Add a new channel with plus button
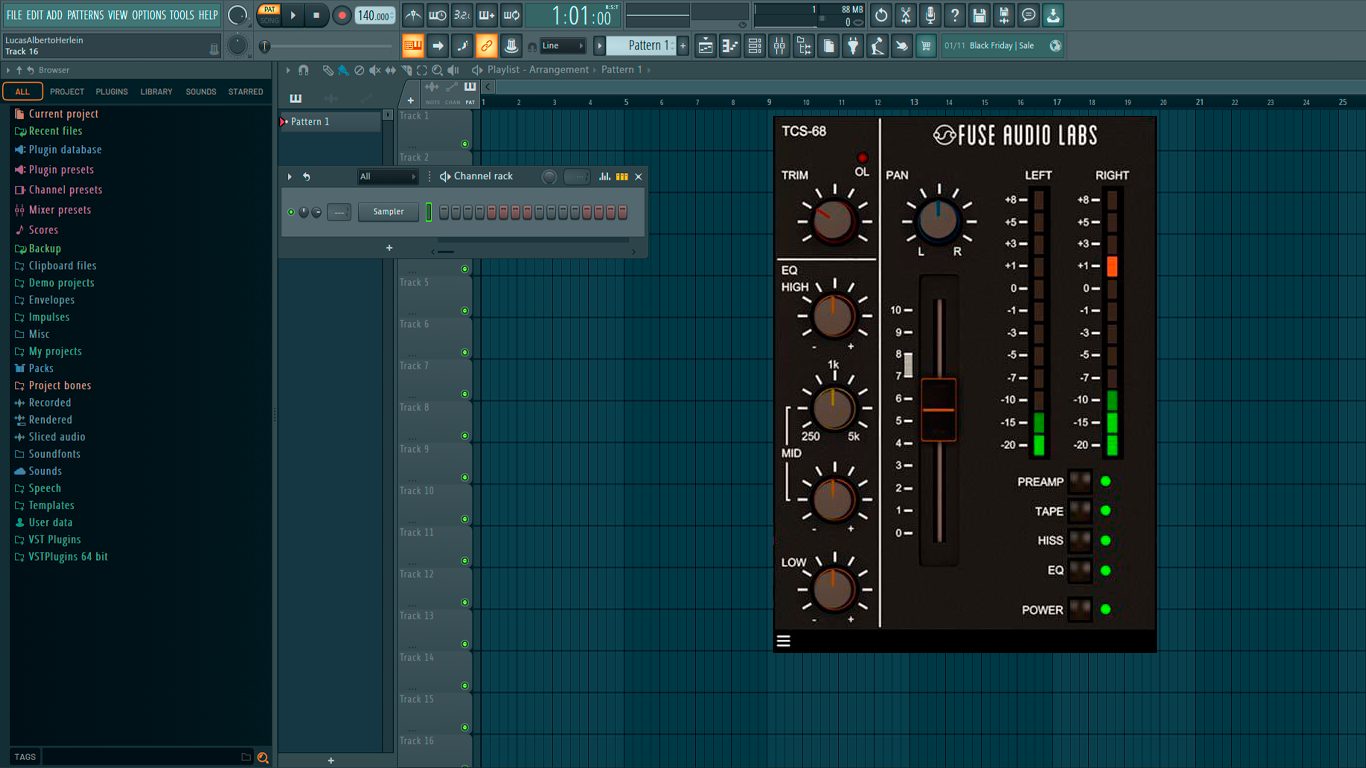 point(389,248)
